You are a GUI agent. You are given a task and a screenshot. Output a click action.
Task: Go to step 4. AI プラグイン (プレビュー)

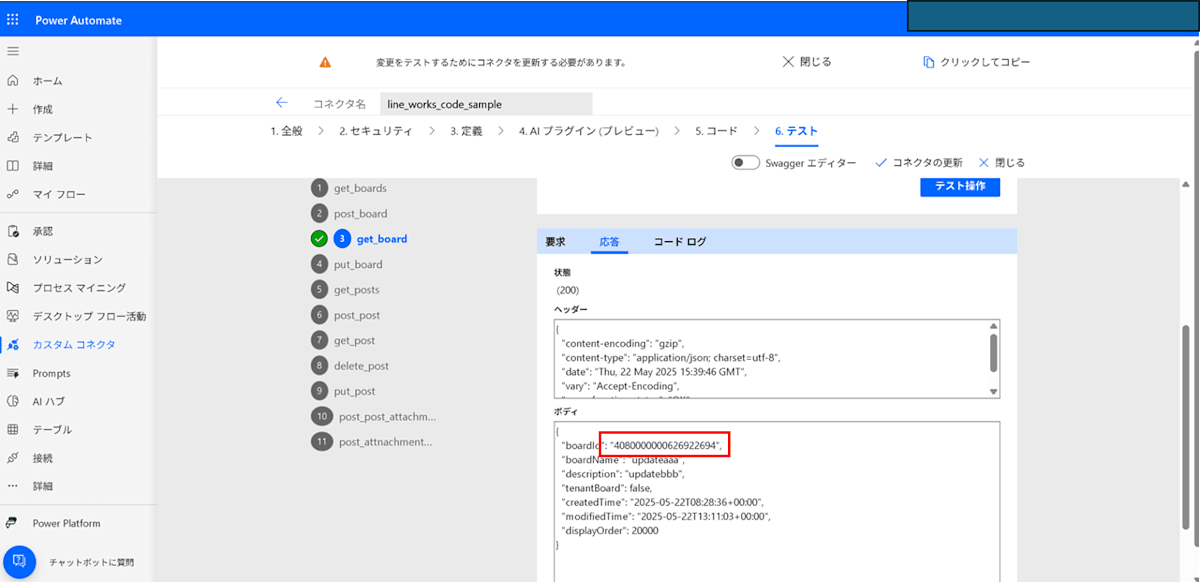pos(588,131)
